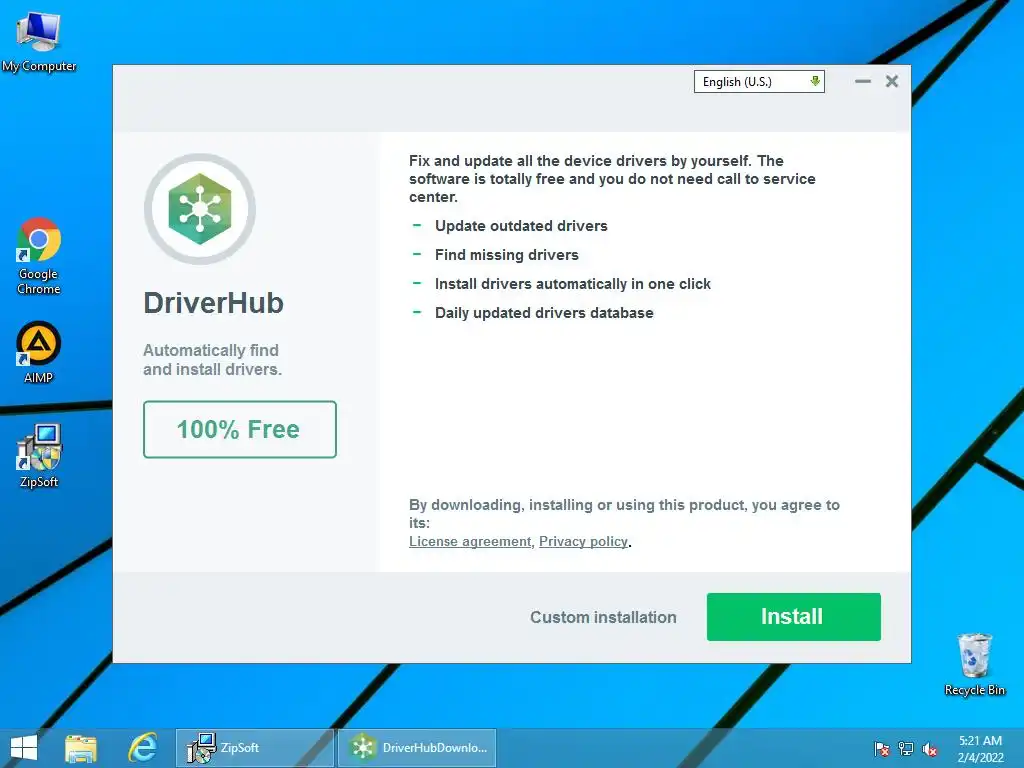Click the green arrow of language selector
Image resolution: width=1024 pixels, height=768 pixels.
[814, 81]
